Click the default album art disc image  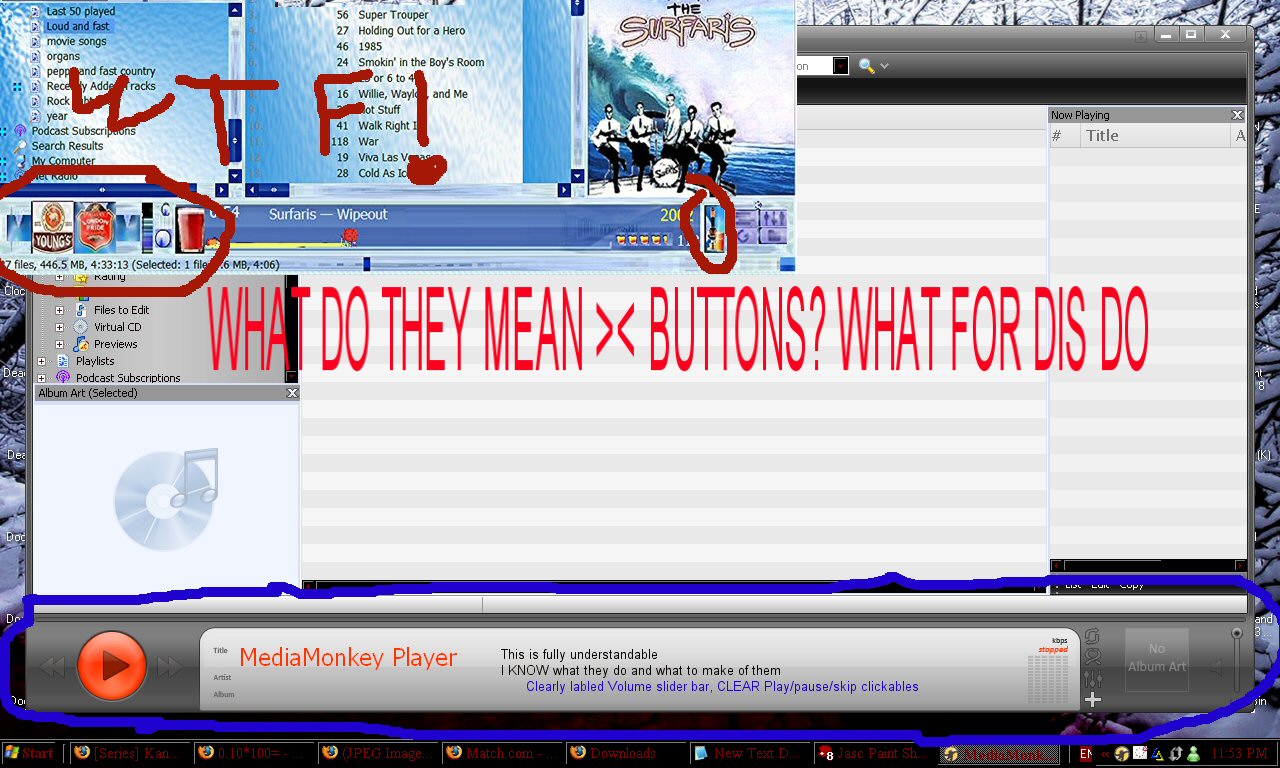pyautogui.click(x=166, y=497)
